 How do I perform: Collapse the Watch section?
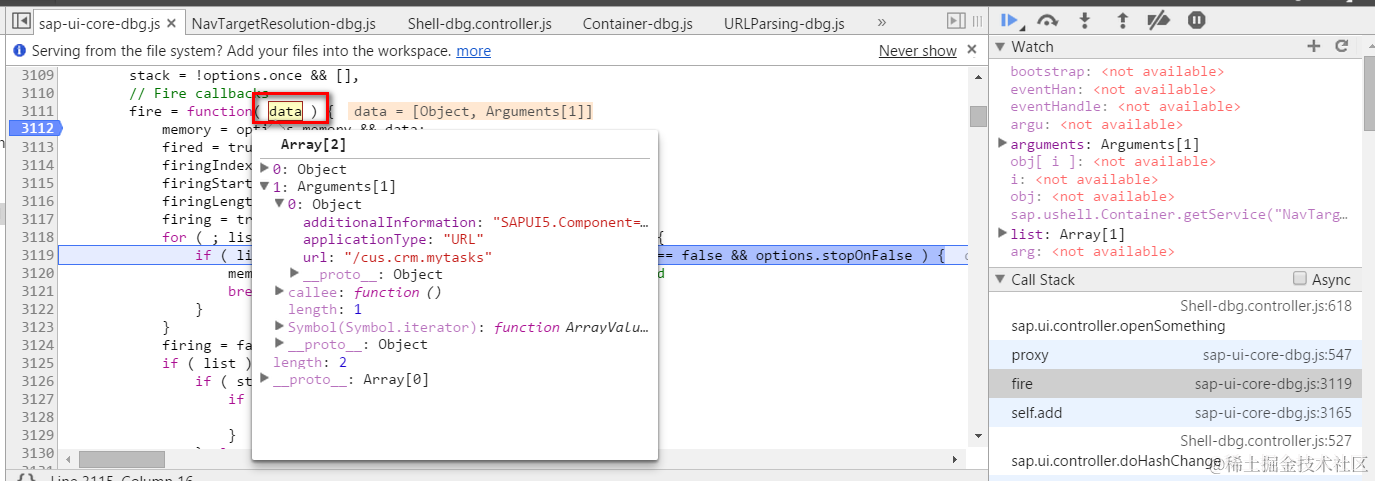point(1000,46)
